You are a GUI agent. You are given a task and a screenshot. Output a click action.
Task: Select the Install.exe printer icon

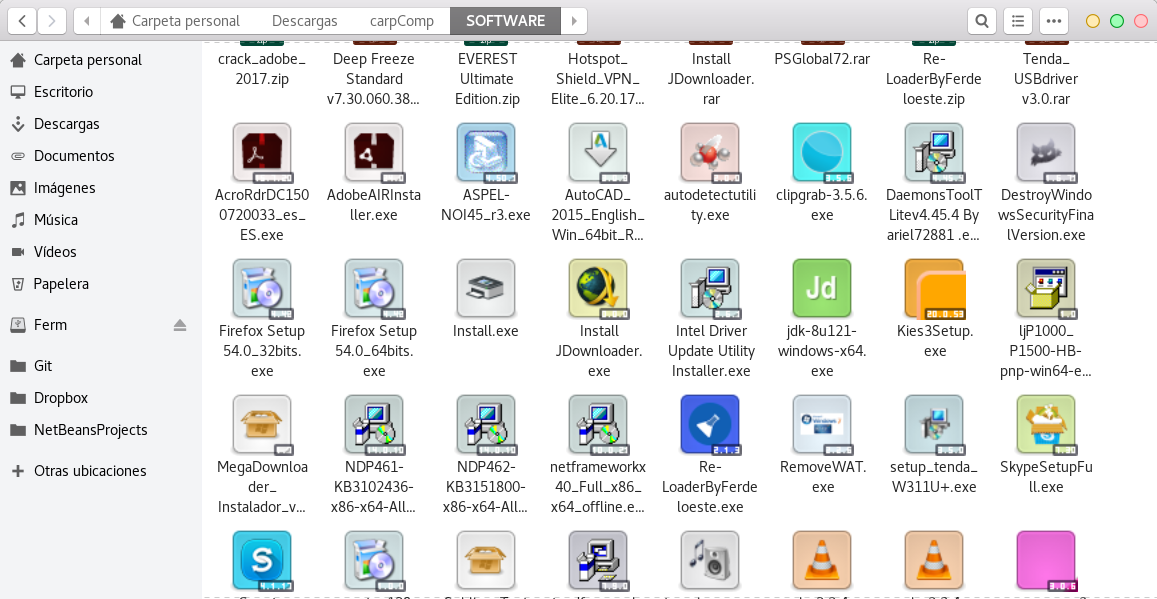click(x=486, y=288)
